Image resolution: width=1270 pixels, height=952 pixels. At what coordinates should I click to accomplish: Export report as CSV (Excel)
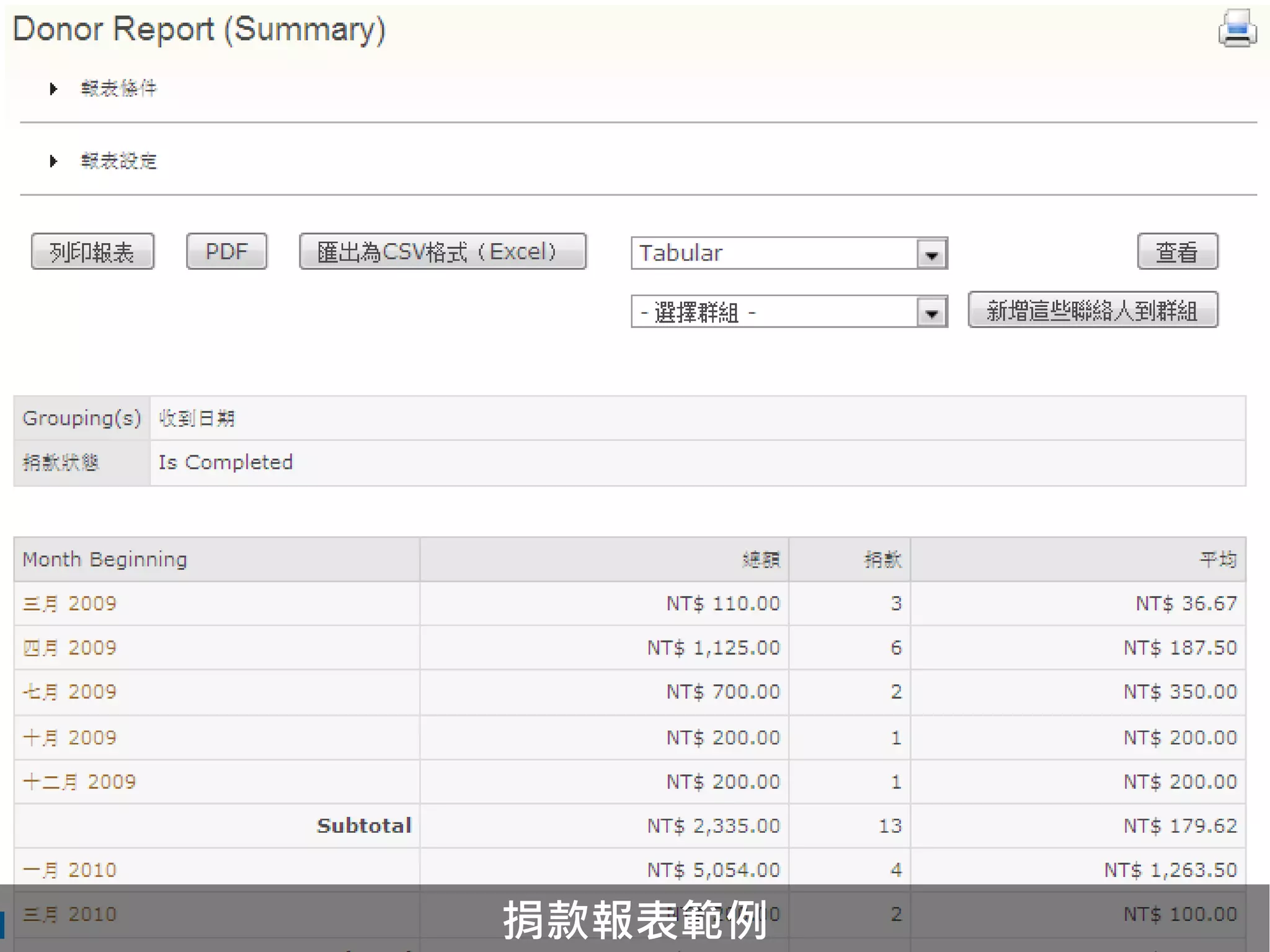pos(442,252)
